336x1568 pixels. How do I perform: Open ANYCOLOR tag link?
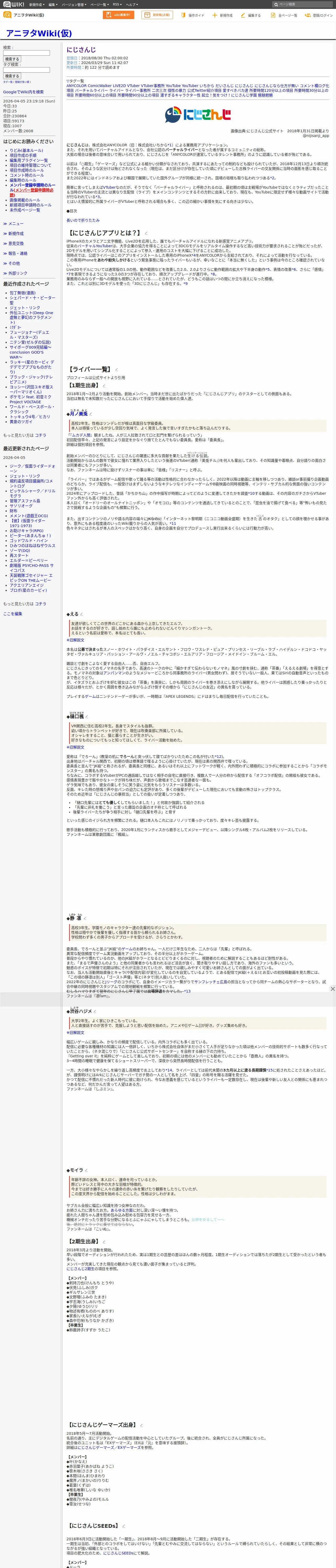(x=76, y=86)
